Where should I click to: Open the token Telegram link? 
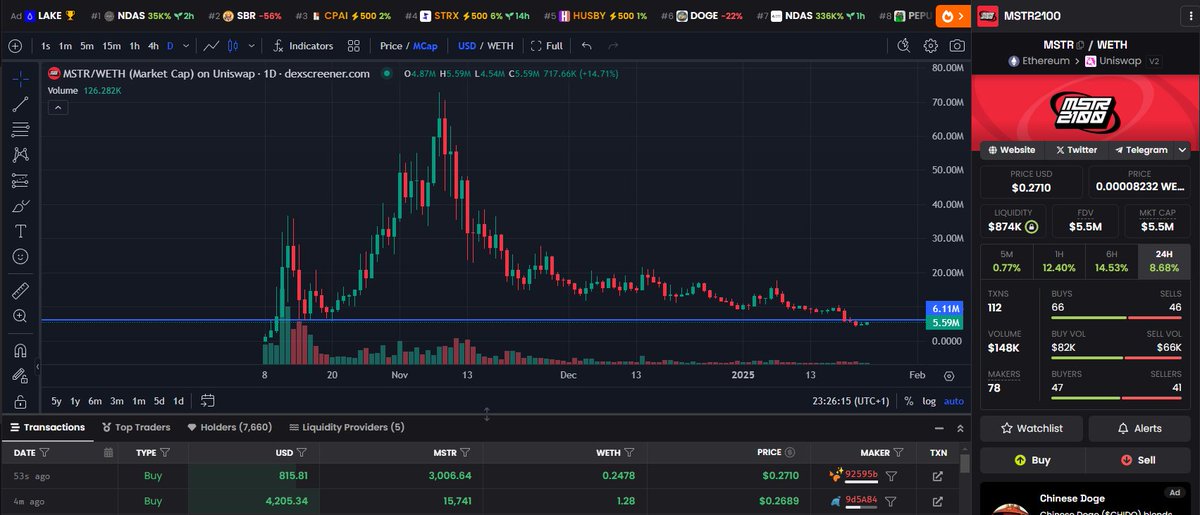(1139, 150)
